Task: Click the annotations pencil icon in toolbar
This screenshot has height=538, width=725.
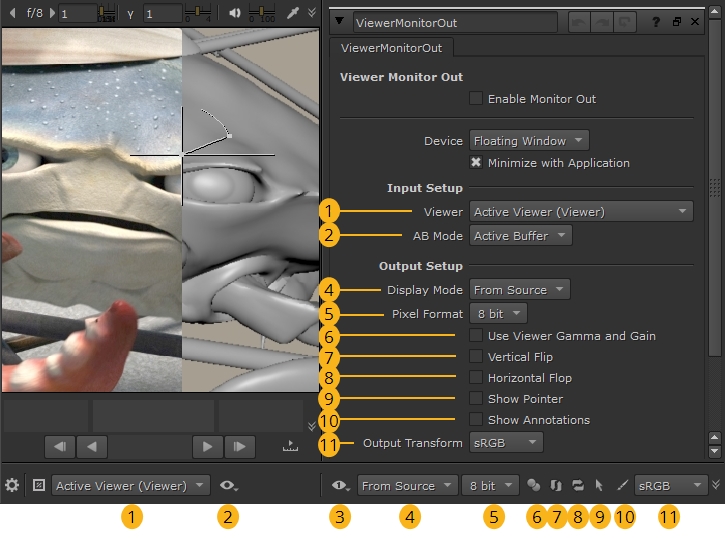Action: pyautogui.click(x=622, y=486)
